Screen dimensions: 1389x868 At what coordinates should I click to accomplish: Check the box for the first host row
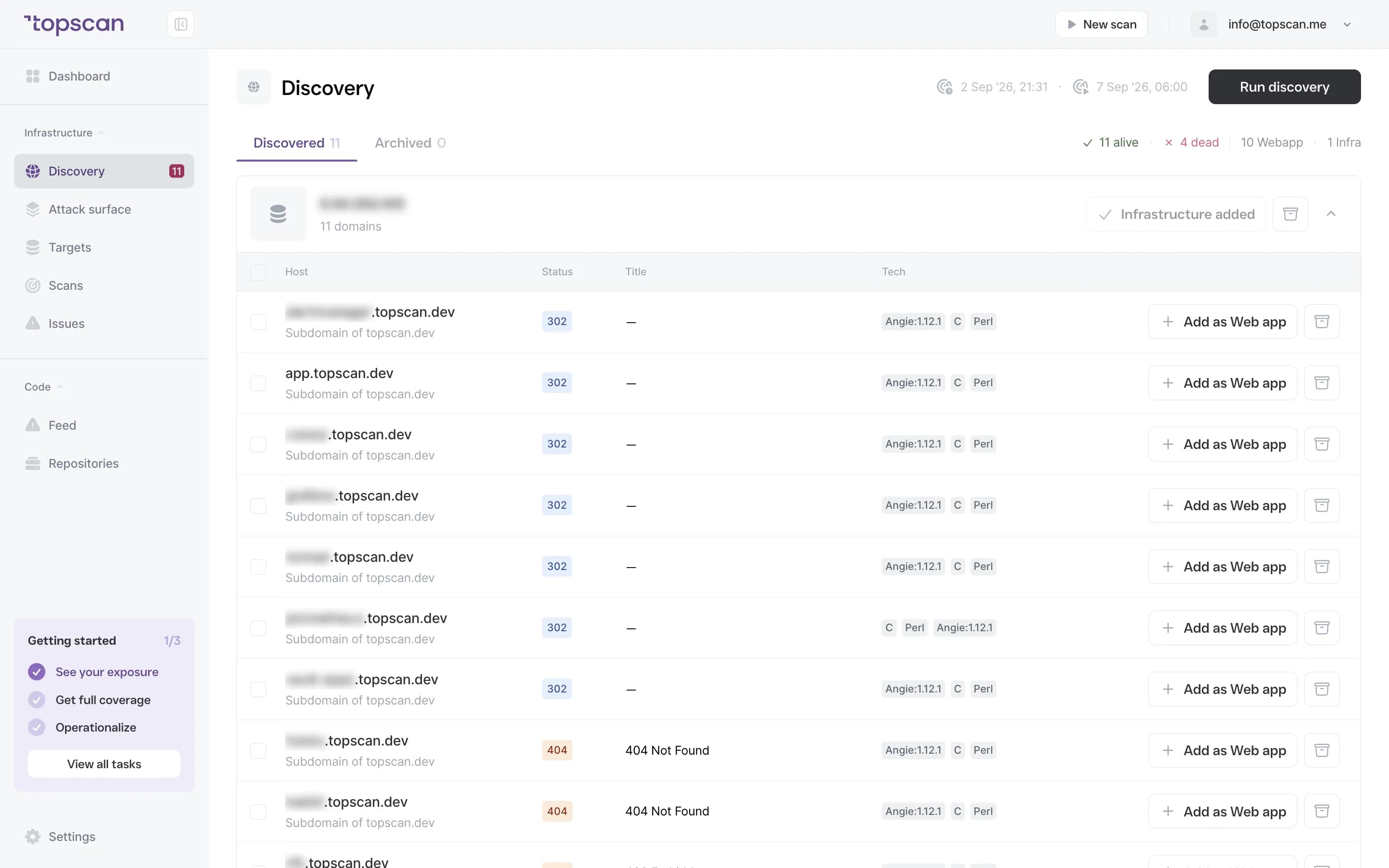pos(259,322)
